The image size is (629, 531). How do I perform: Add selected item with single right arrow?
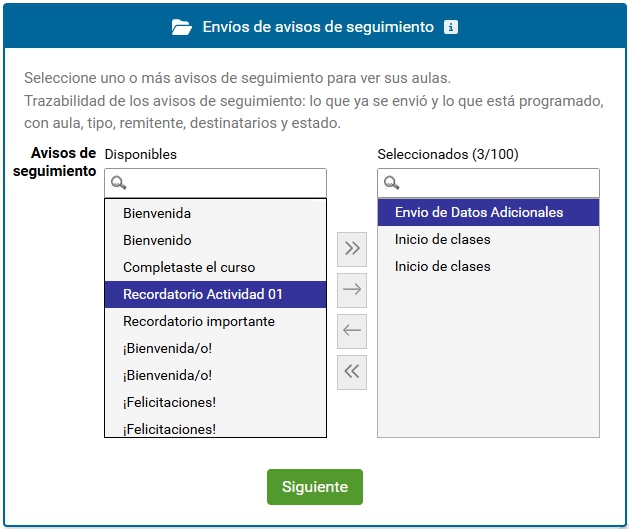(352, 290)
